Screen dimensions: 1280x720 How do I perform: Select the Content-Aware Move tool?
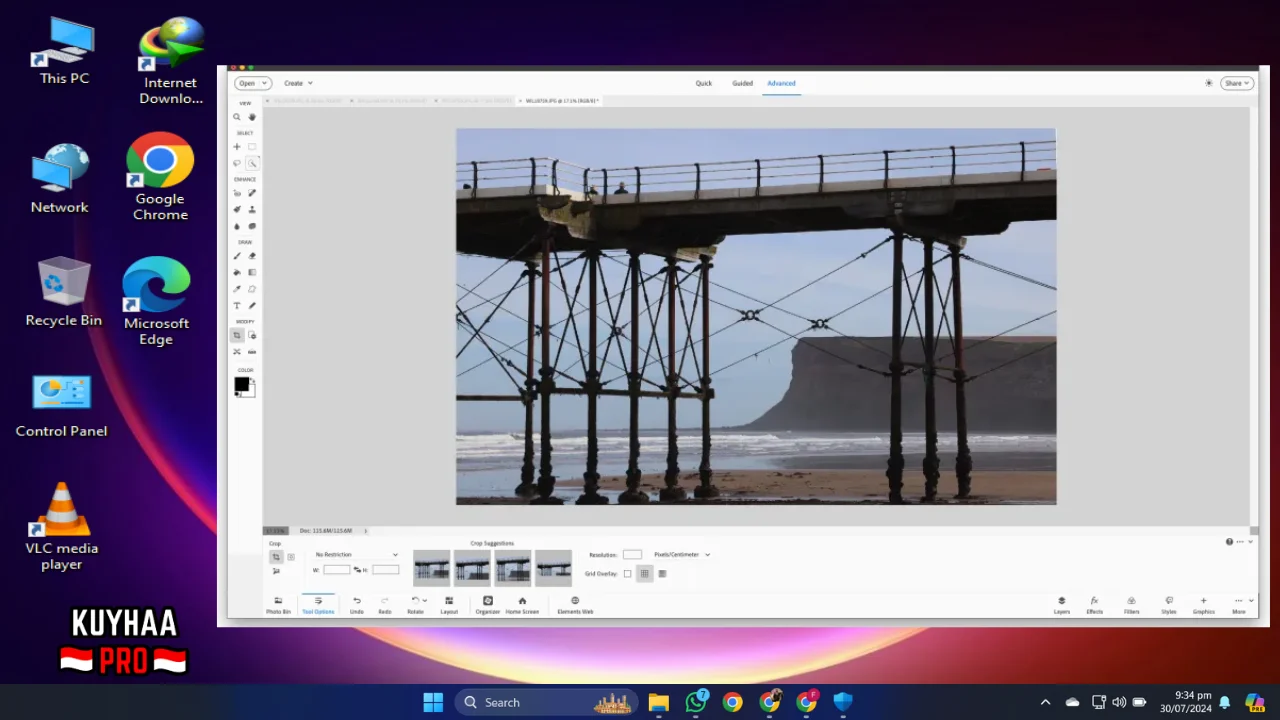point(237,352)
